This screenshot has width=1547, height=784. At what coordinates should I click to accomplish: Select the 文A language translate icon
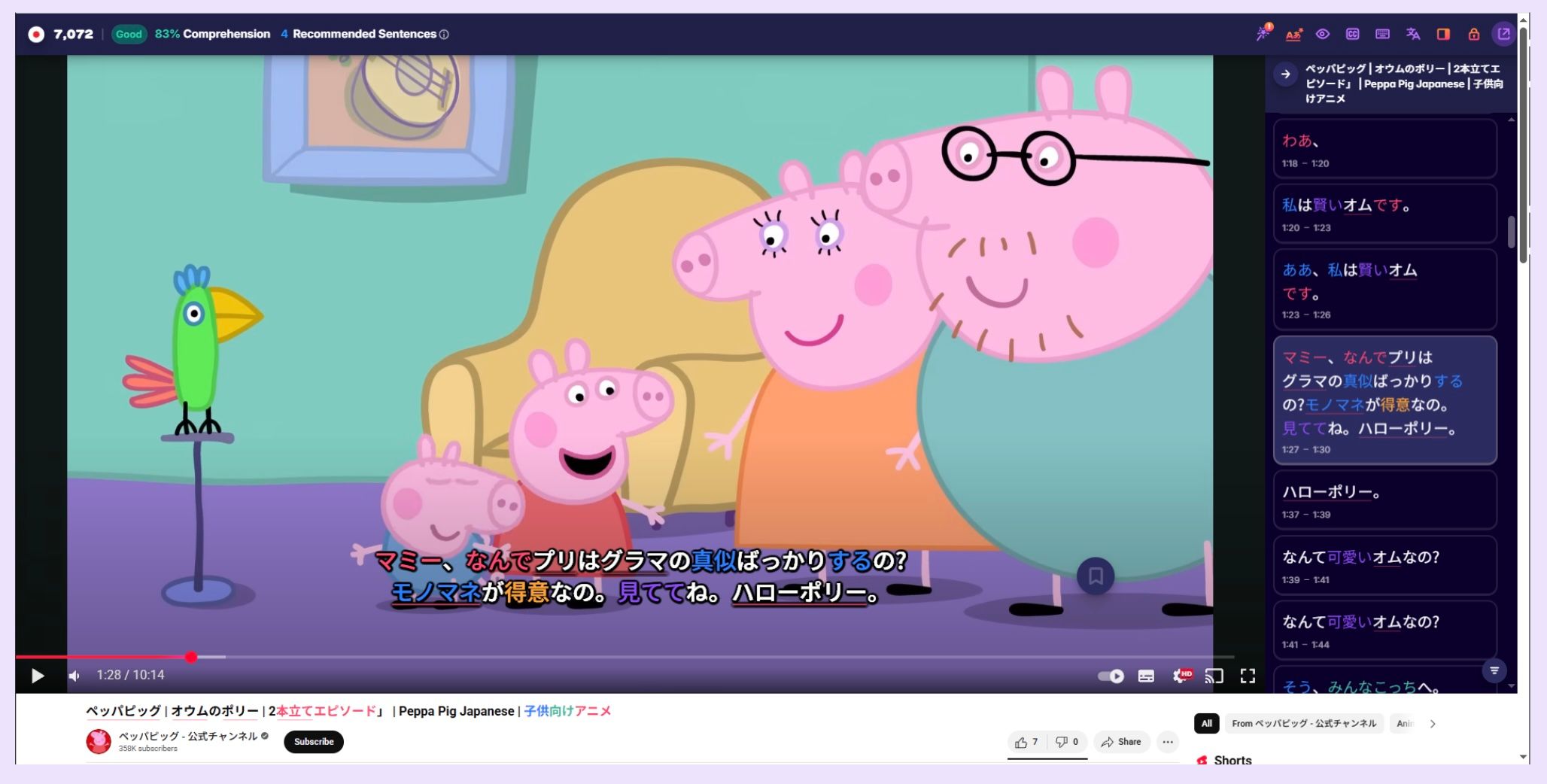[1414, 34]
